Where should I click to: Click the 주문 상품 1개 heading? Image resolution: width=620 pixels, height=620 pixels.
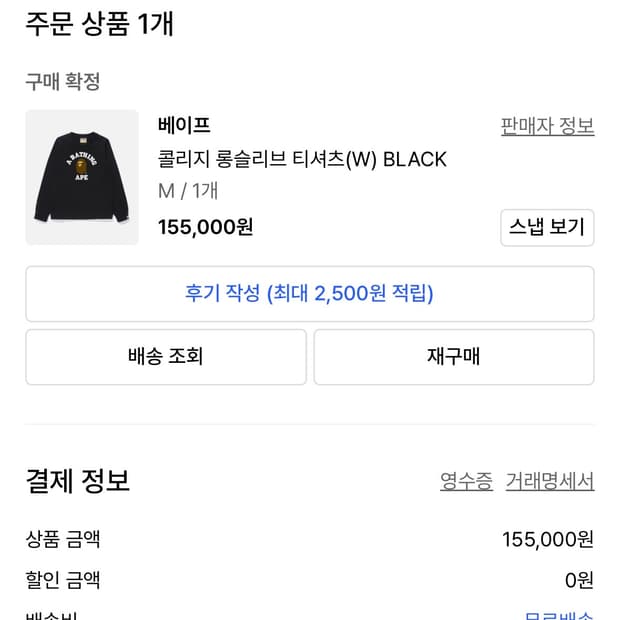pos(99,23)
